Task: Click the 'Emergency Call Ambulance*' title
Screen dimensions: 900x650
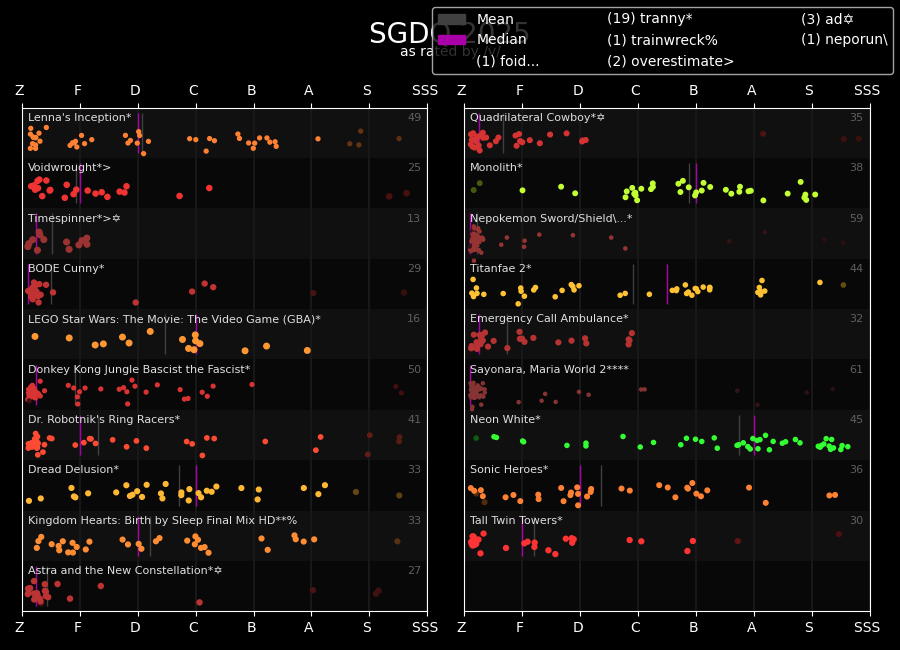Action: click(549, 318)
